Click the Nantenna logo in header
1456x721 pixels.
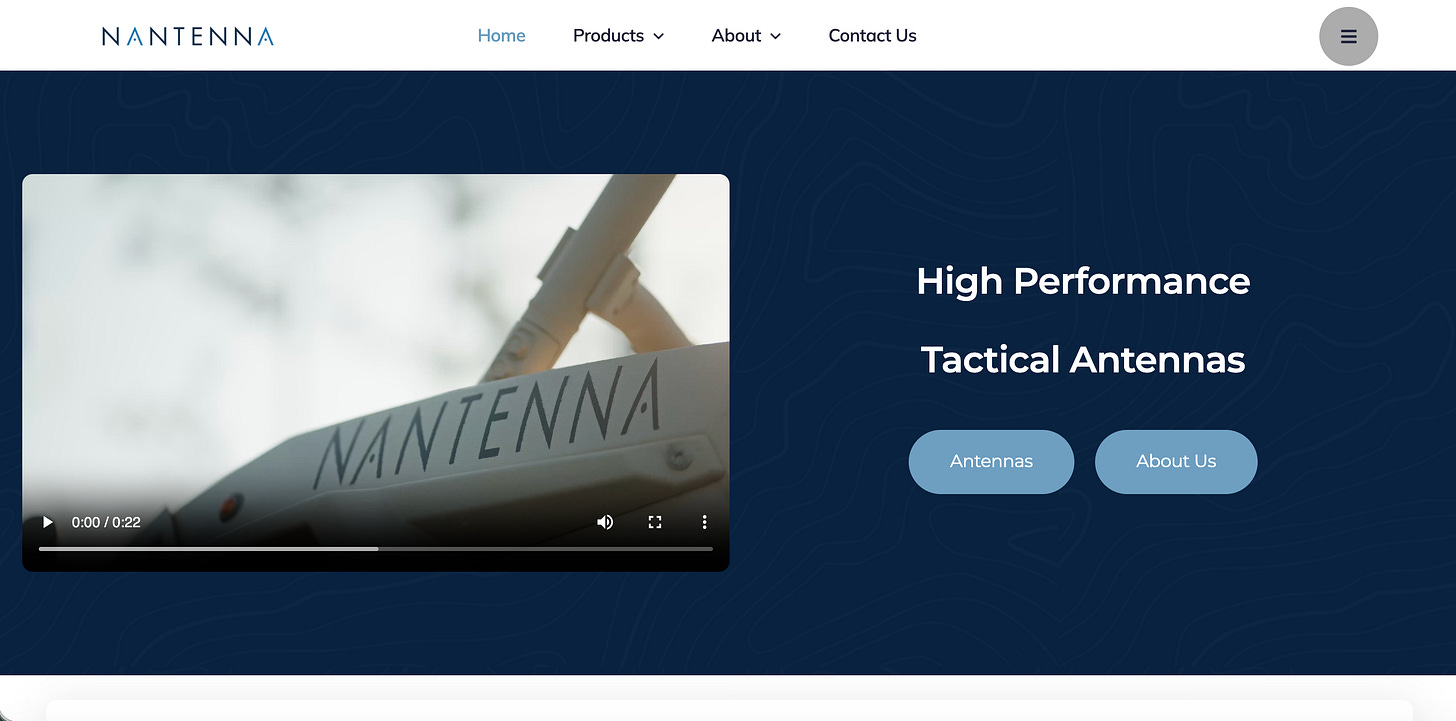coord(188,37)
